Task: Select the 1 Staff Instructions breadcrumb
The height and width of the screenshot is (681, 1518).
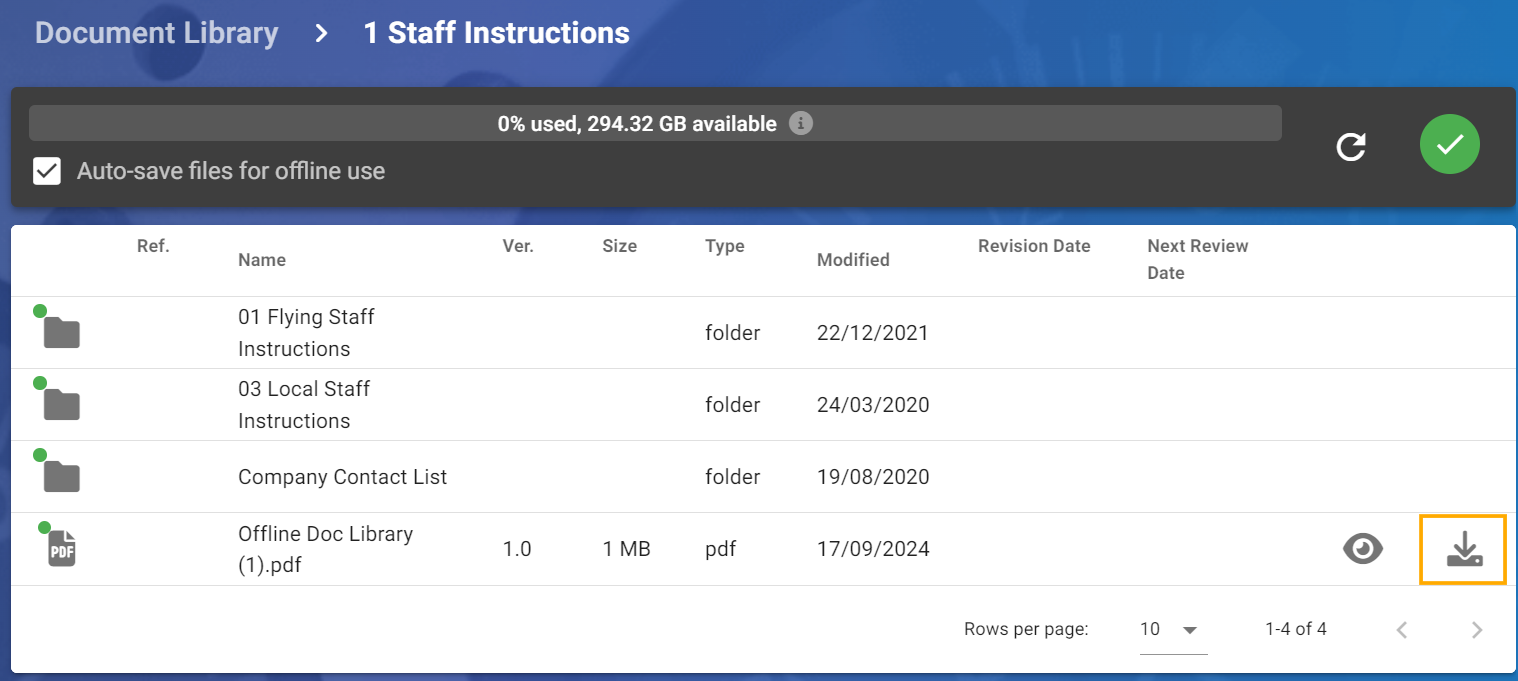Action: [x=496, y=33]
